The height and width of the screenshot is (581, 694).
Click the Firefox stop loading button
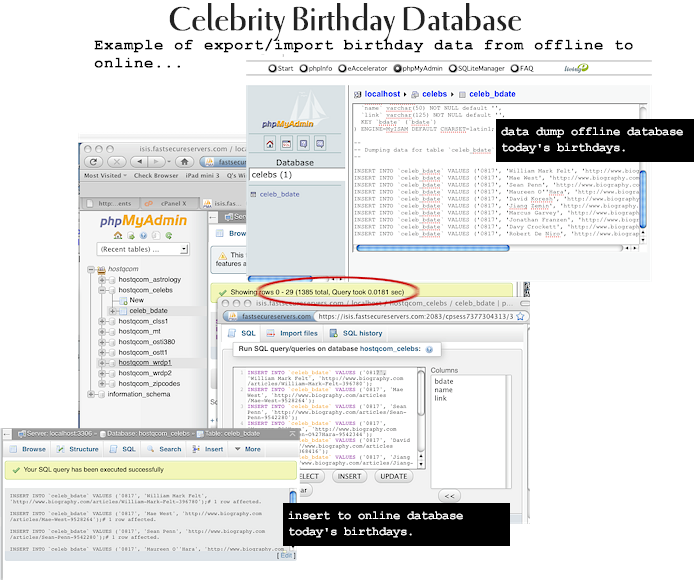tap(116, 162)
